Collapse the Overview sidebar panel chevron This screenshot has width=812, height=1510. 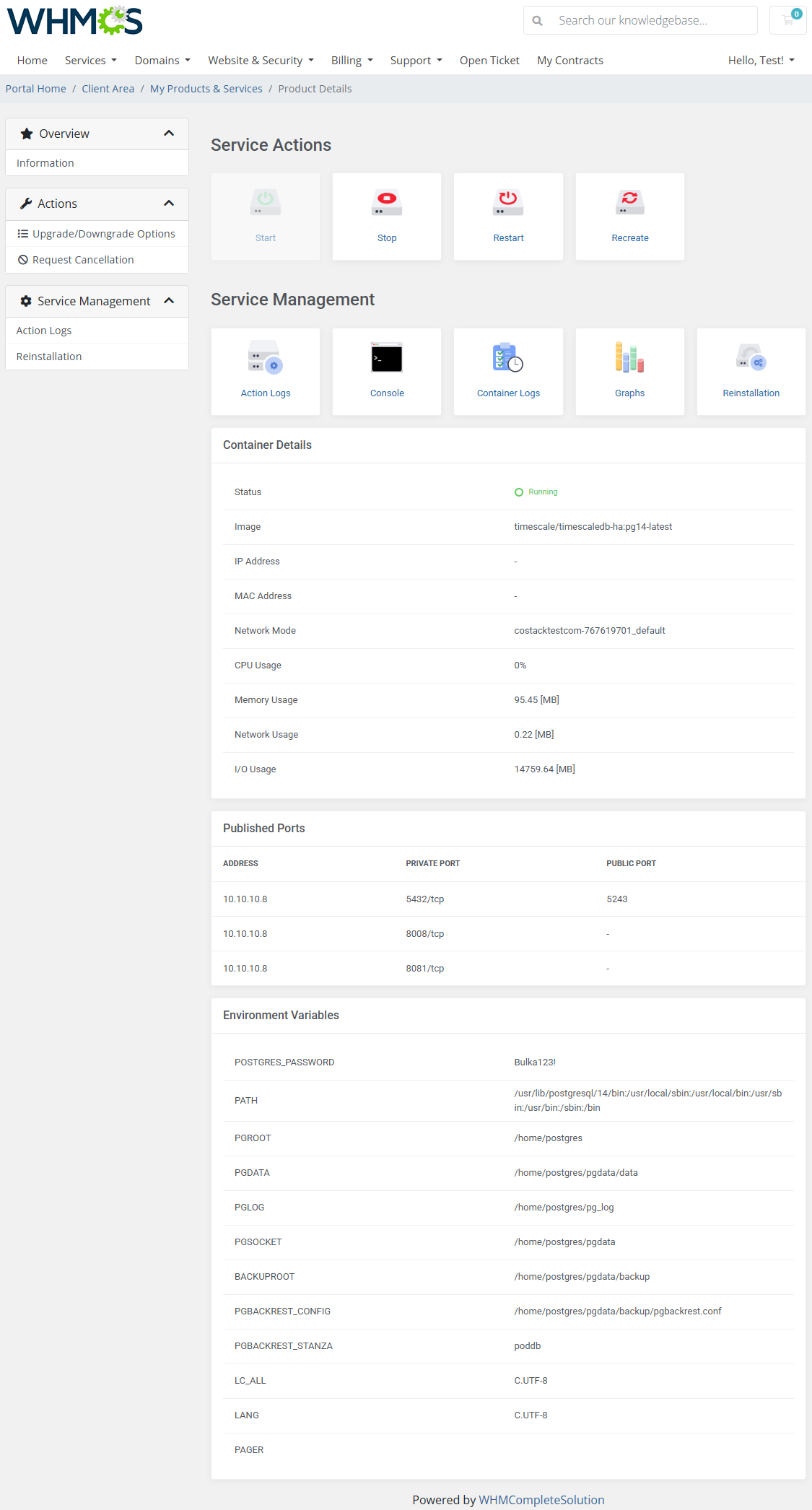coord(169,134)
